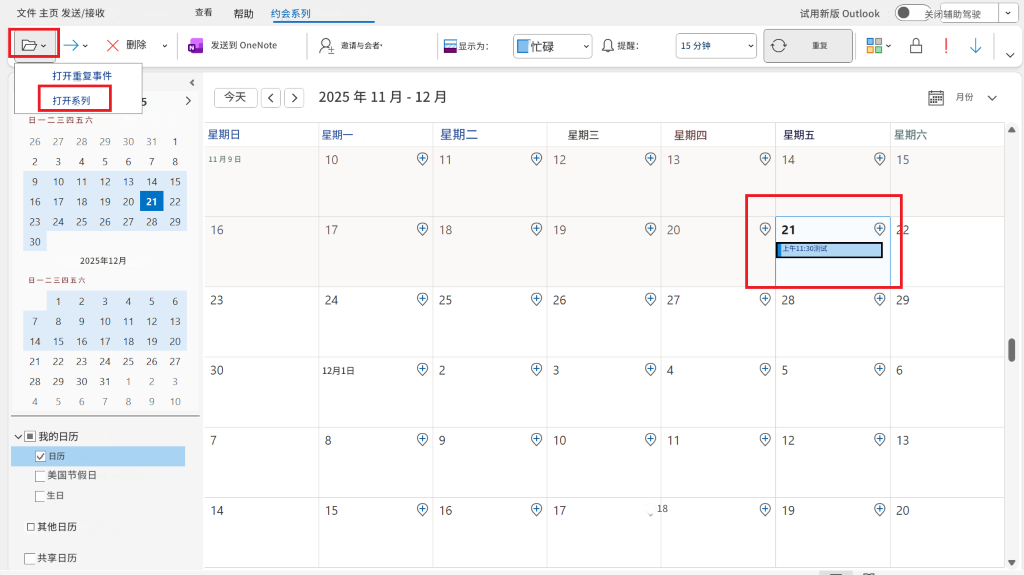Click the Invite Attendees person icon
1024x575 pixels.
(326, 45)
